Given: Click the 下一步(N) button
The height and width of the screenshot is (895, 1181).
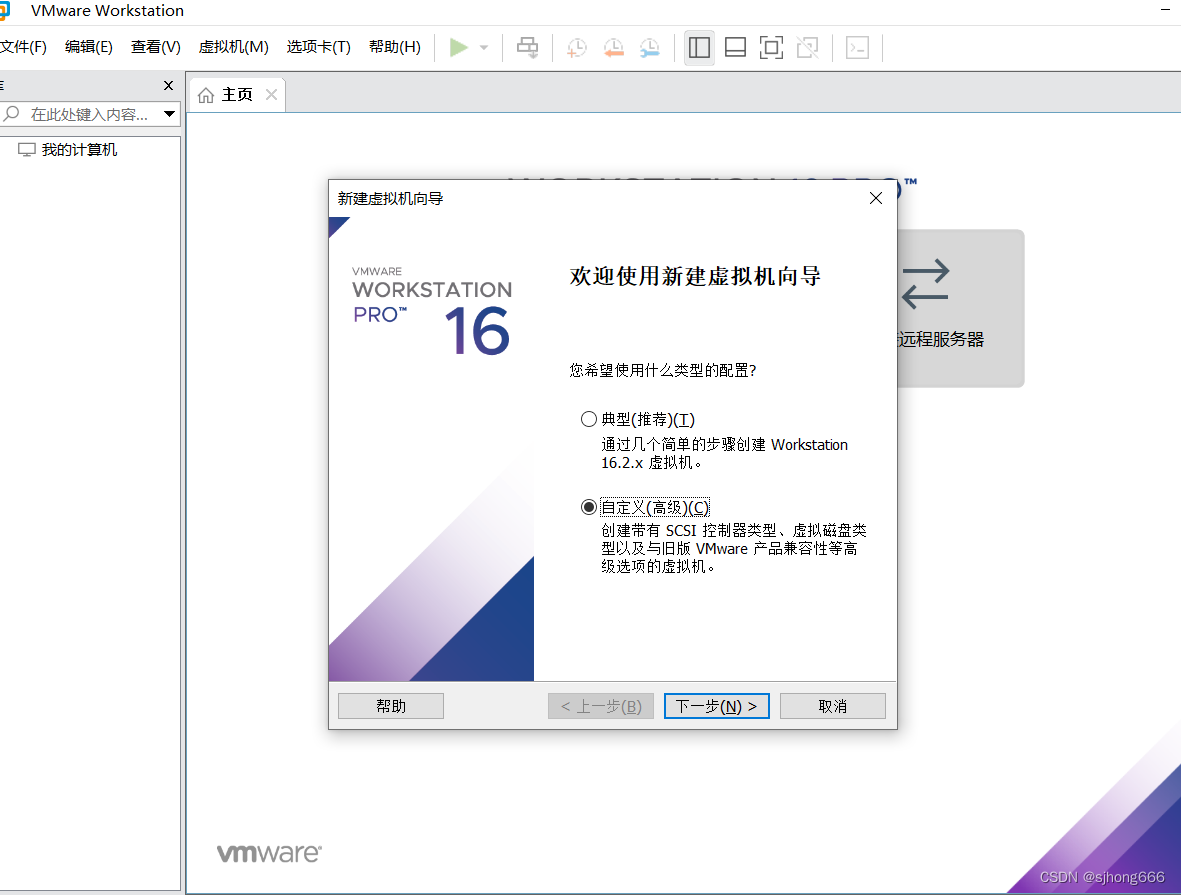Looking at the screenshot, I should point(716,706).
